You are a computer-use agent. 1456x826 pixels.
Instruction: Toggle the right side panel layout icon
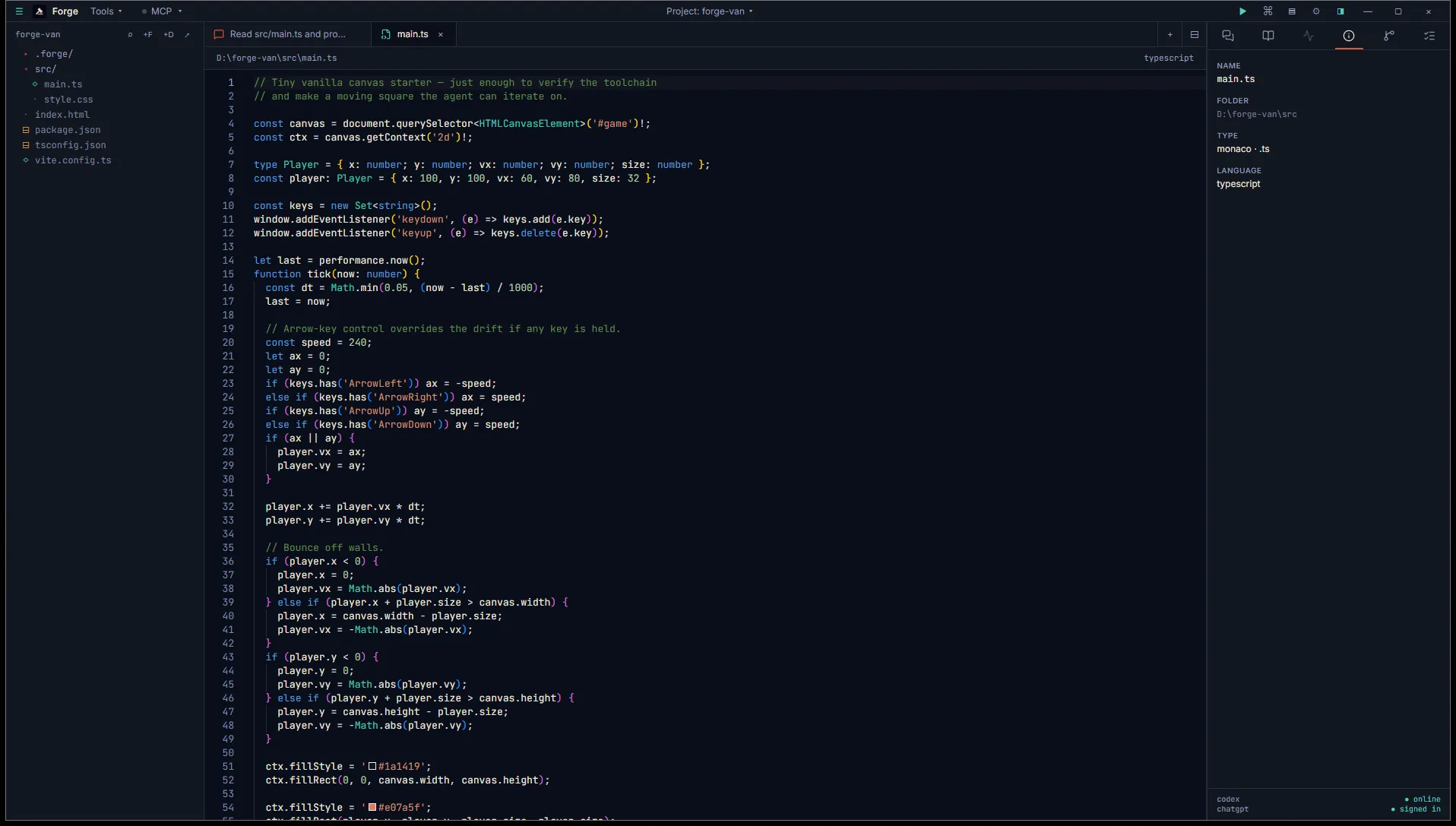(1340, 11)
